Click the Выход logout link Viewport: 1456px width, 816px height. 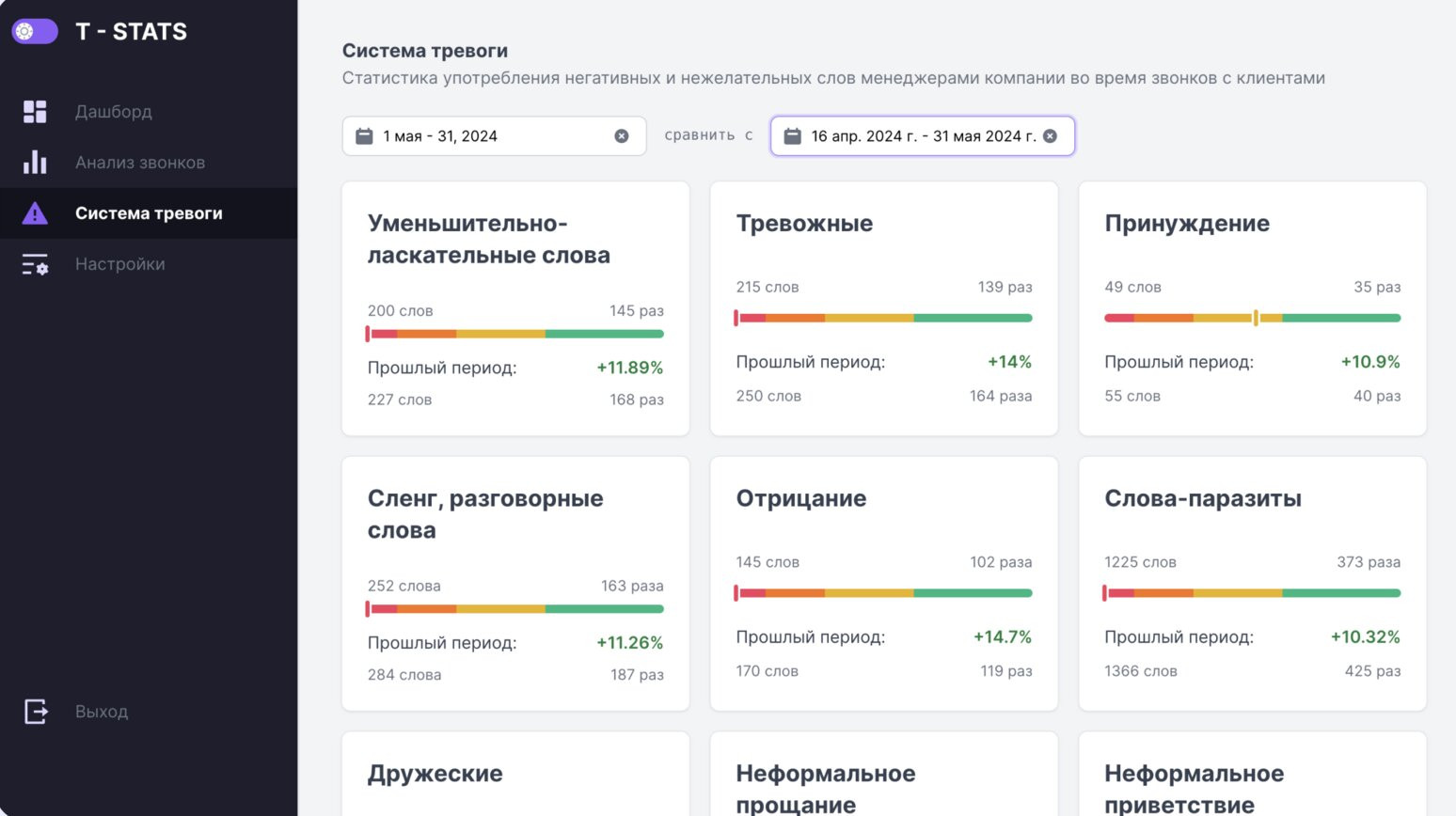(102, 712)
